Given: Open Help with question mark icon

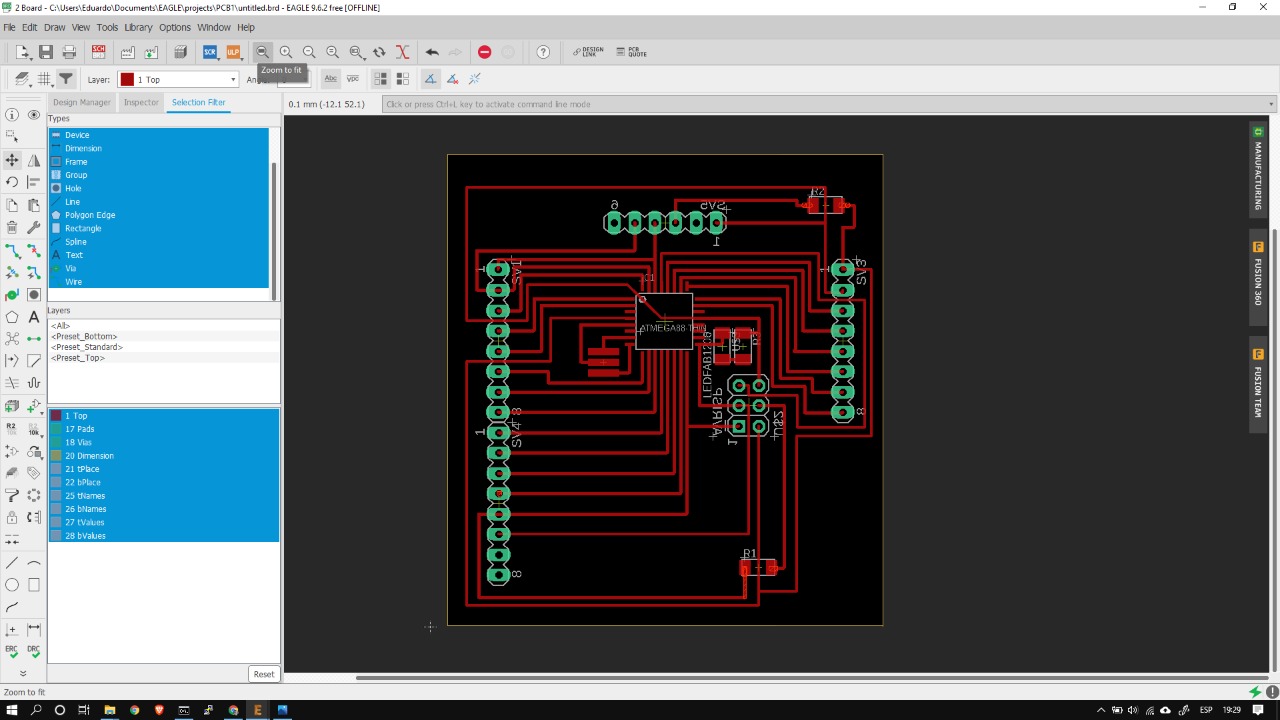Looking at the screenshot, I should tap(543, 52).
